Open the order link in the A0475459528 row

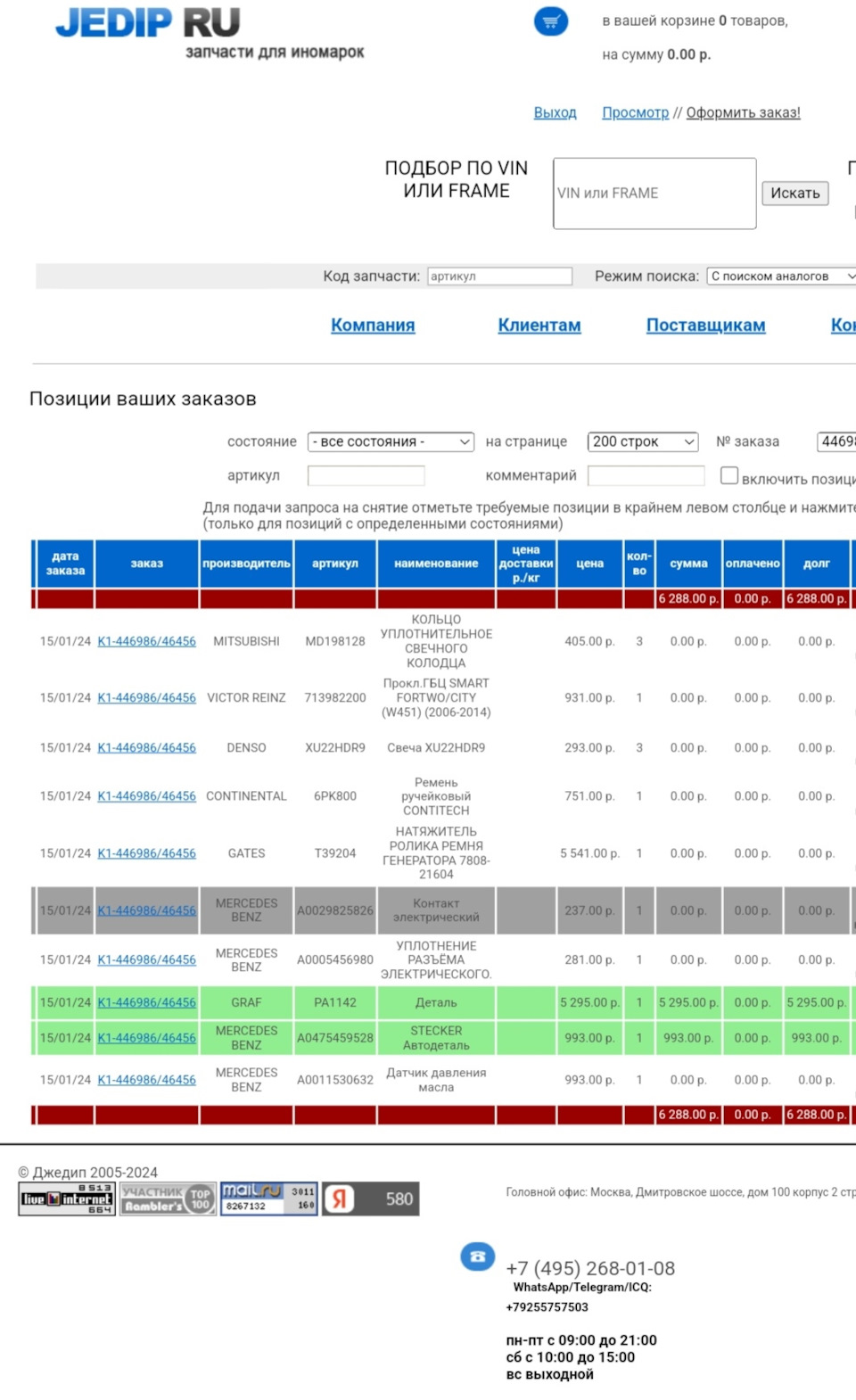click(146, 1038)
